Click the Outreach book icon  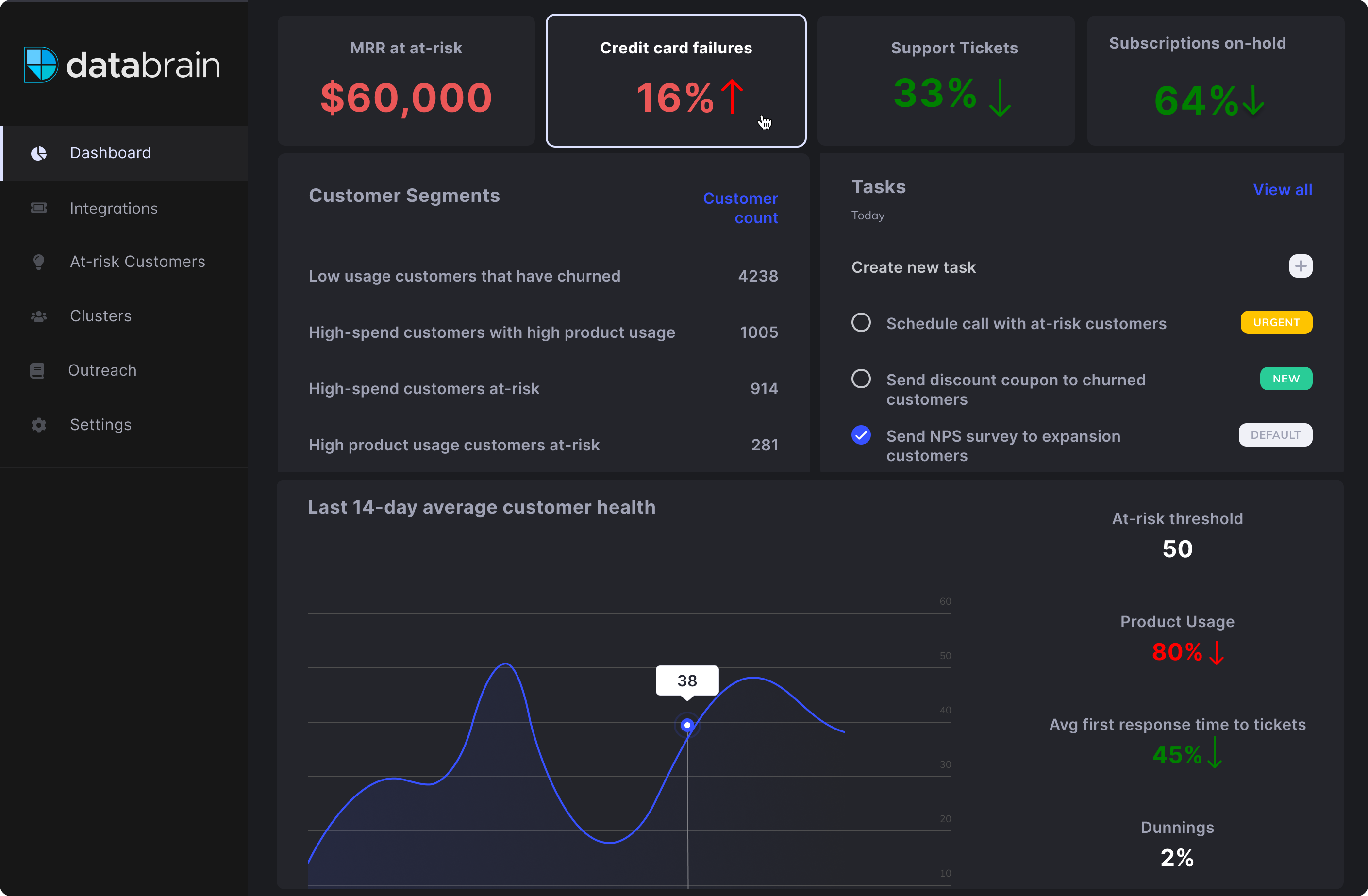pyautogui.click(x=37, y=371)
